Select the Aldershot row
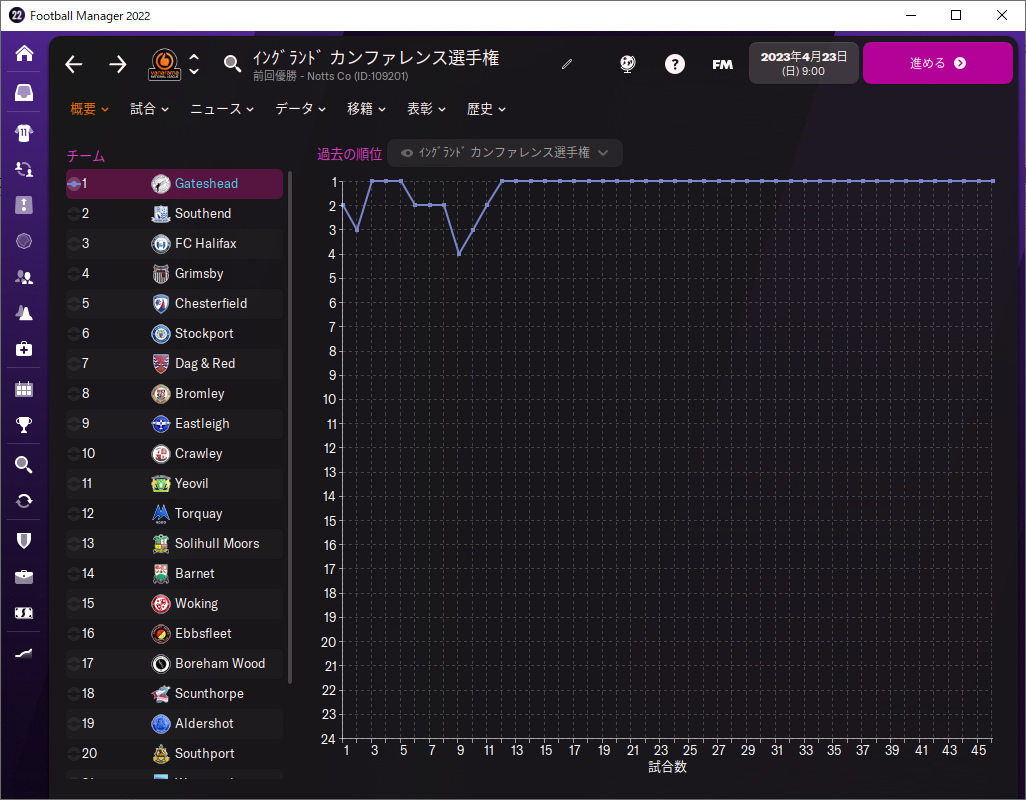Viewport: 1026px width, 800px height. tap(174, 724)
